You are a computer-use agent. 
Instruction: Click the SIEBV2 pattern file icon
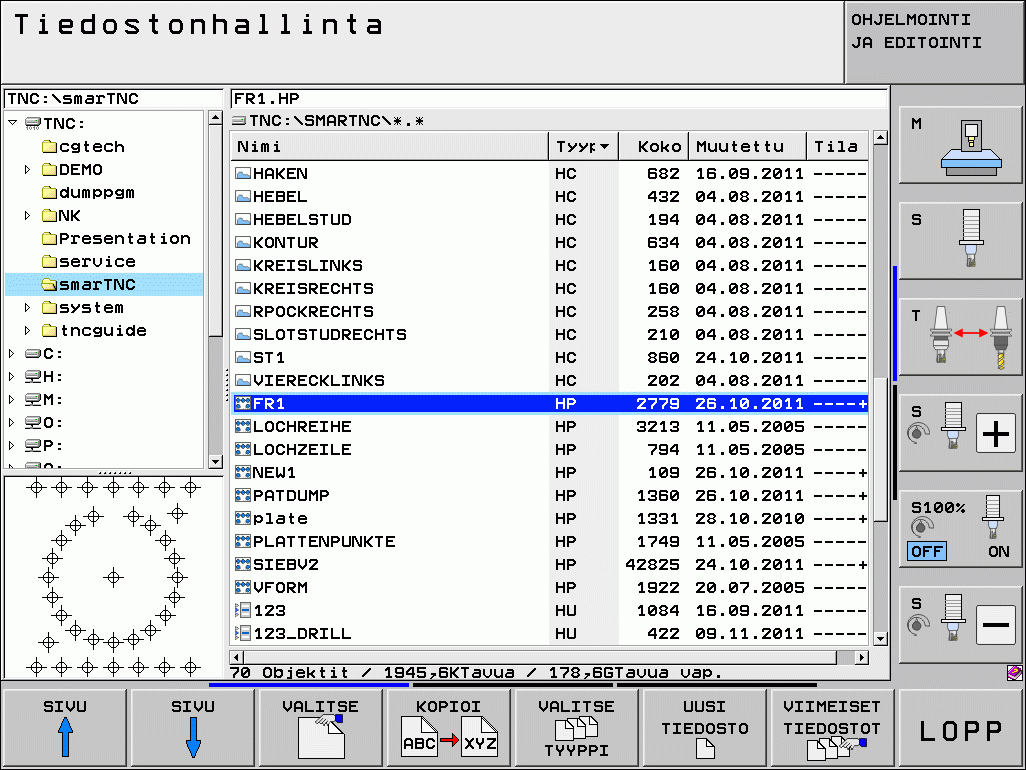pyautogui.click(x=243, y=565)
